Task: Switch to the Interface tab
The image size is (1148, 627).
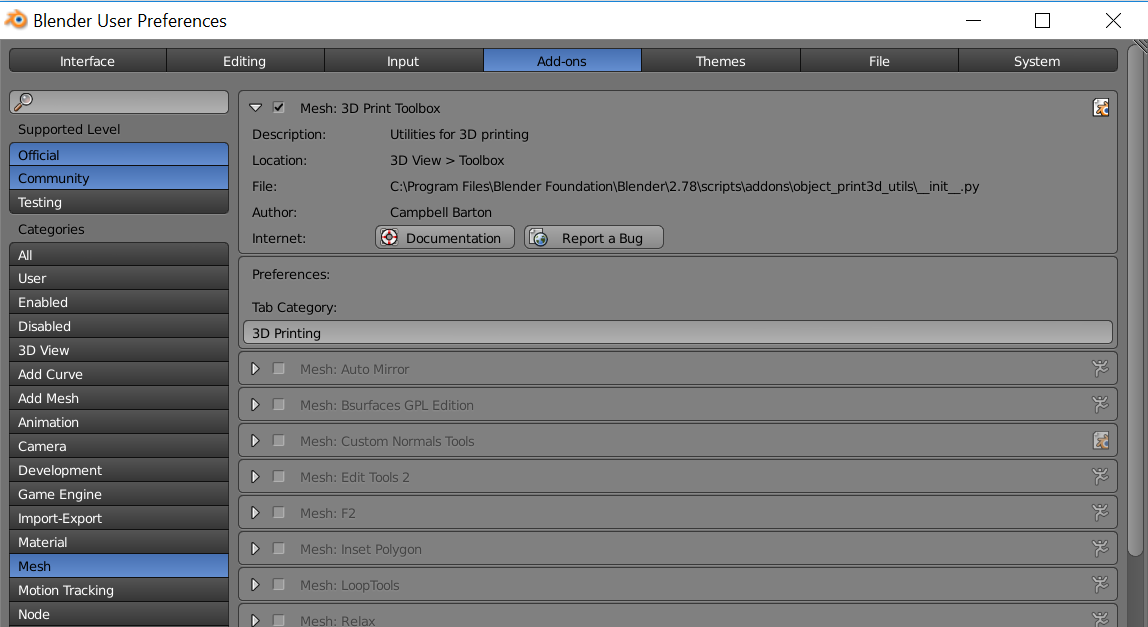Action: 87,61
